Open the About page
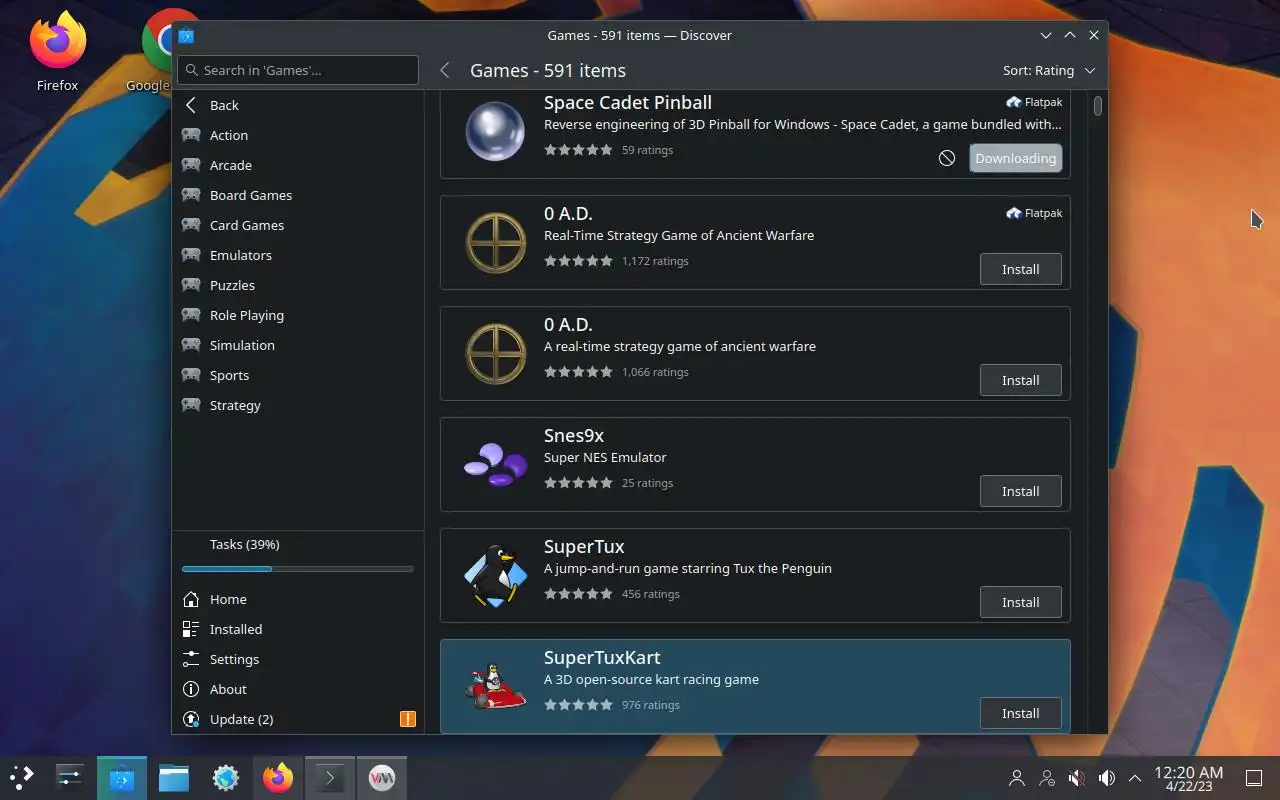 point(298,689)
